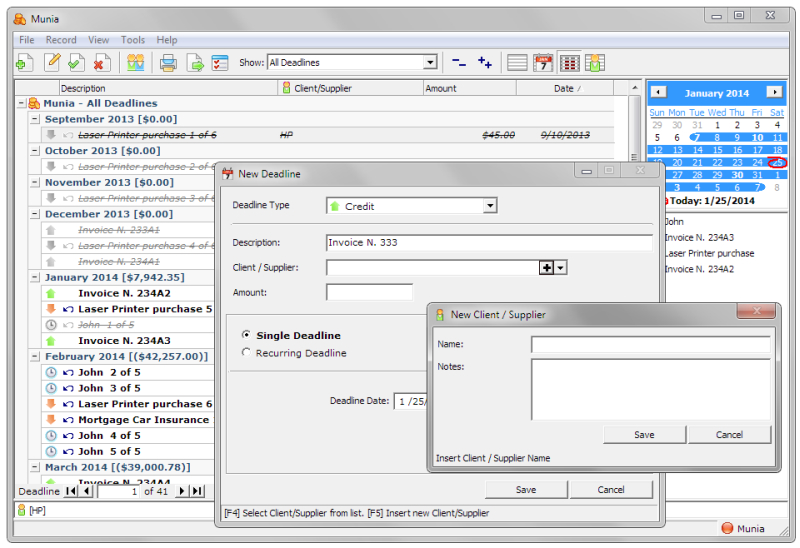Choose the Recurring Deadline option
Image resolution: width=800 pixels, height=548 pixels.
[247, 353]
